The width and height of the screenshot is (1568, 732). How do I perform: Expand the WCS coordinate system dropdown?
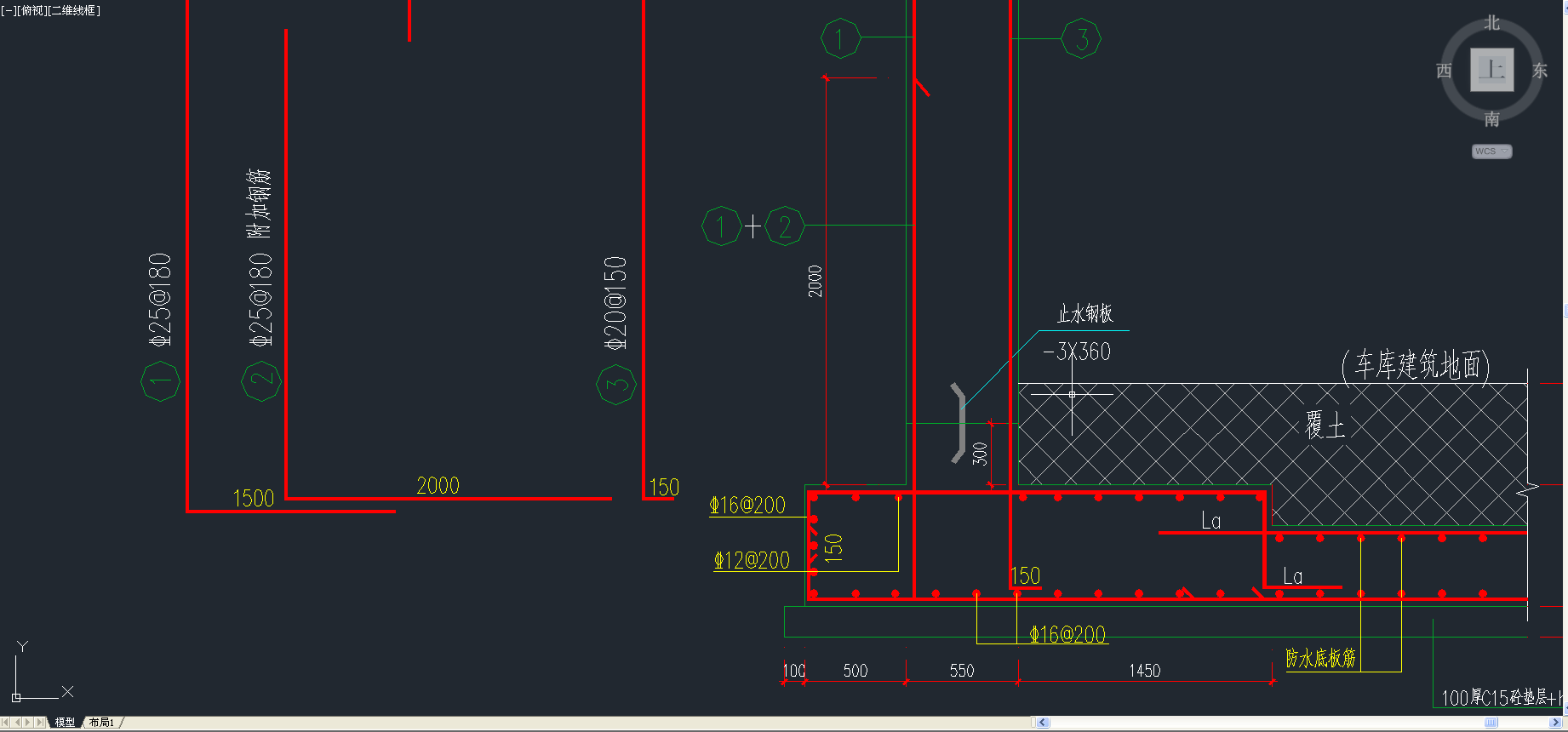(x=1491, y=152)
